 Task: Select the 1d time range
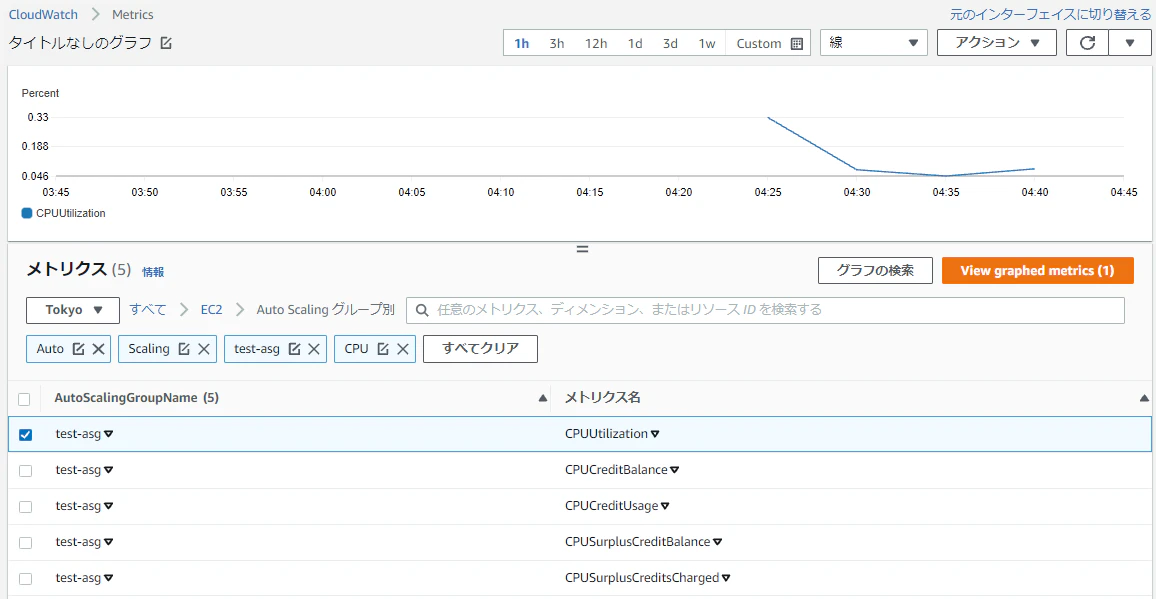click(x=635, y=44)
